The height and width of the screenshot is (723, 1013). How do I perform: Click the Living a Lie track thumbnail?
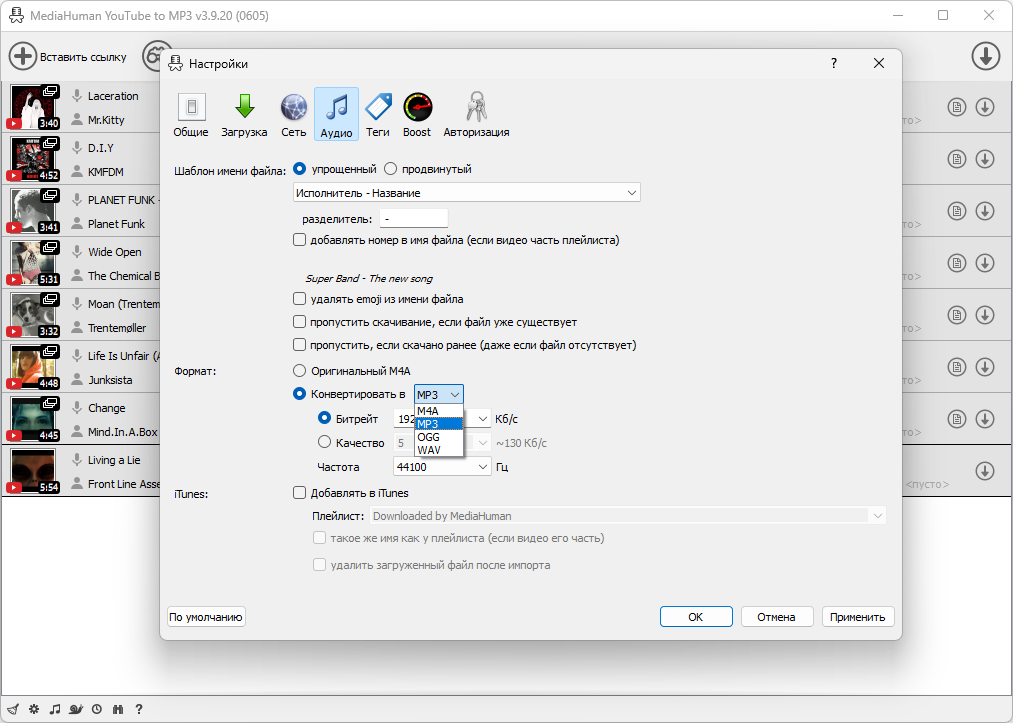(x=34, y=471)
